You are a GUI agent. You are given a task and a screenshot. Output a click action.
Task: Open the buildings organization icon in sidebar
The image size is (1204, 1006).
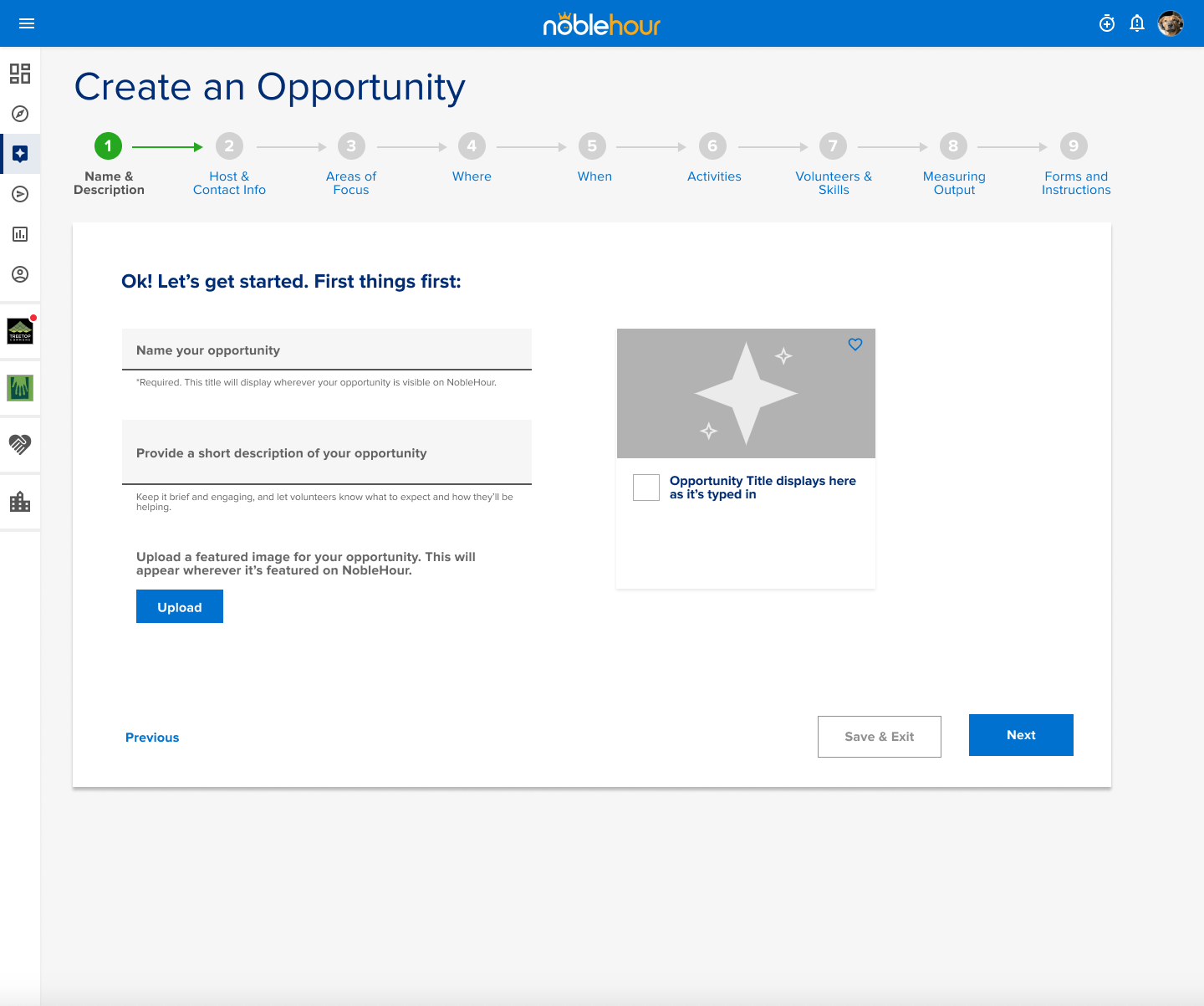[20, 502]
